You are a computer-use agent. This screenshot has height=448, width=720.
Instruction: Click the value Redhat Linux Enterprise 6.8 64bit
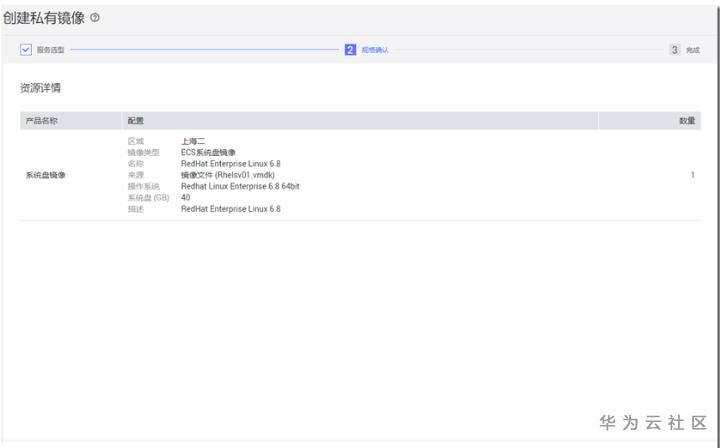coord(240,186)
